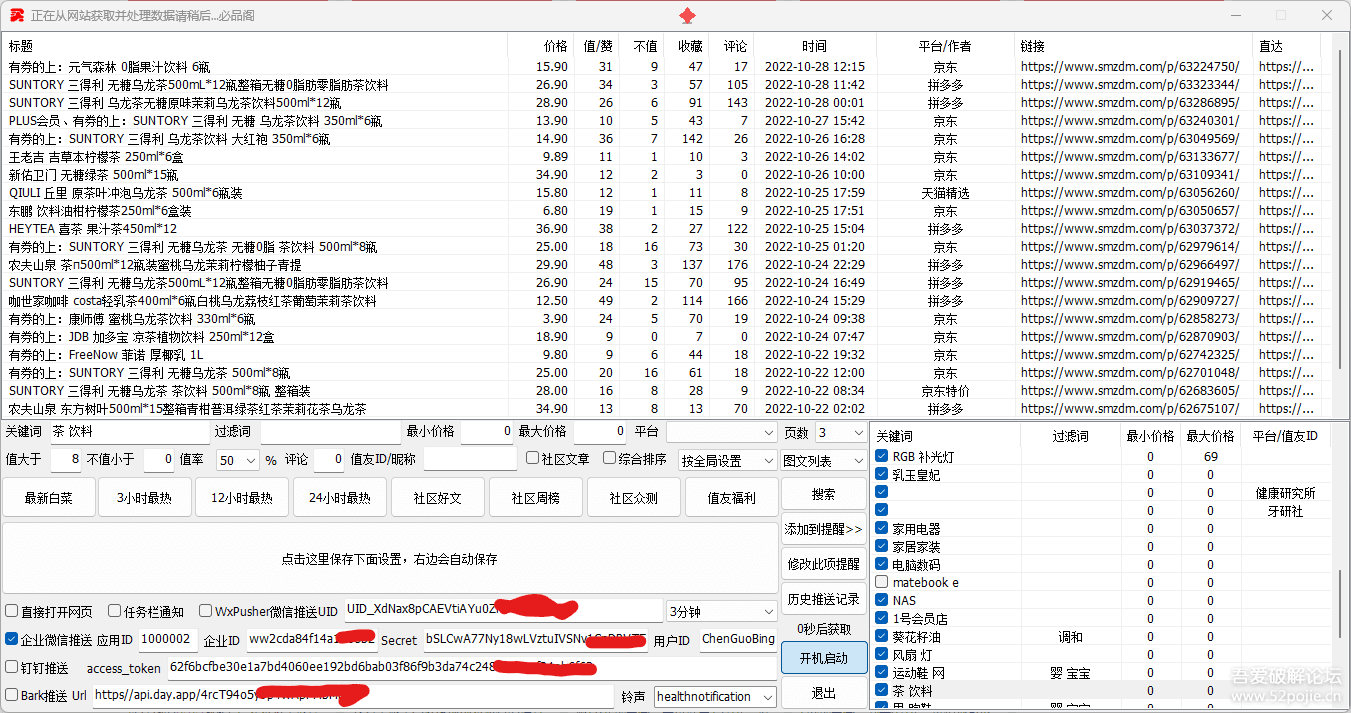
Task: Enable the 社区文章 checkbox
Action: tap(533, 458)
